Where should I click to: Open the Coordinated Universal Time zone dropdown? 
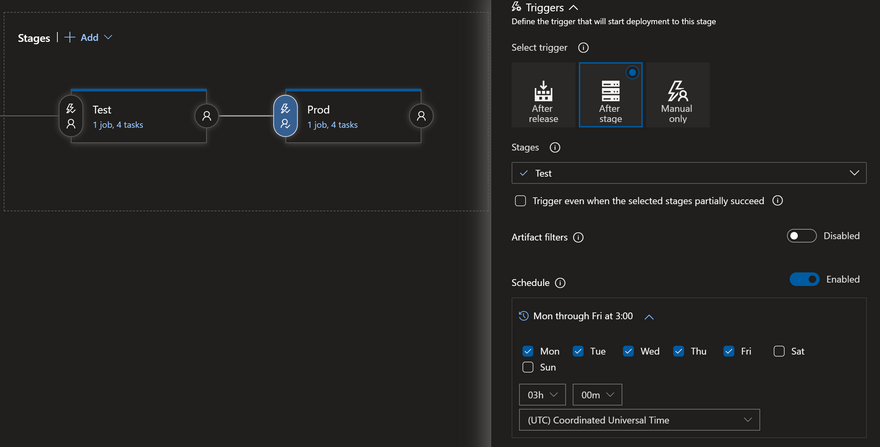pyautogui.click(x=639, y=420)
